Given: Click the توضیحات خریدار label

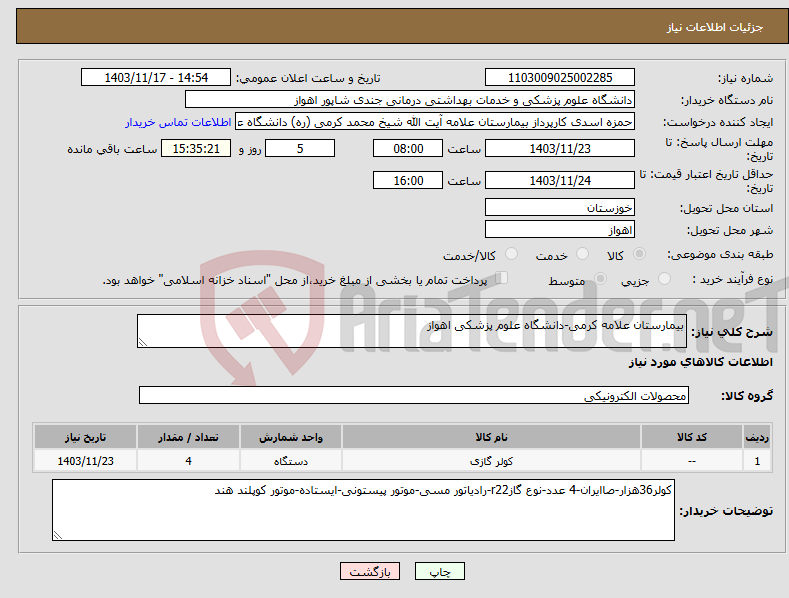Looking at the screenshot, I should 726,511.
